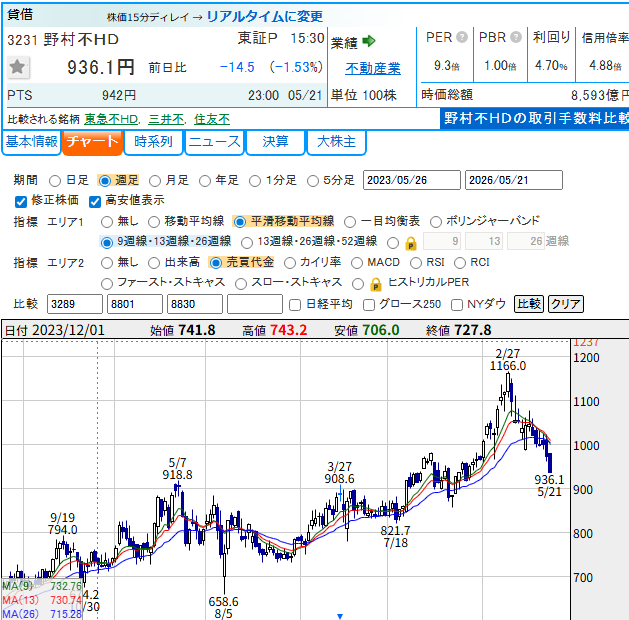
Task: Click the green 業績 arrow icon
Action: click(x=368, y=41)
